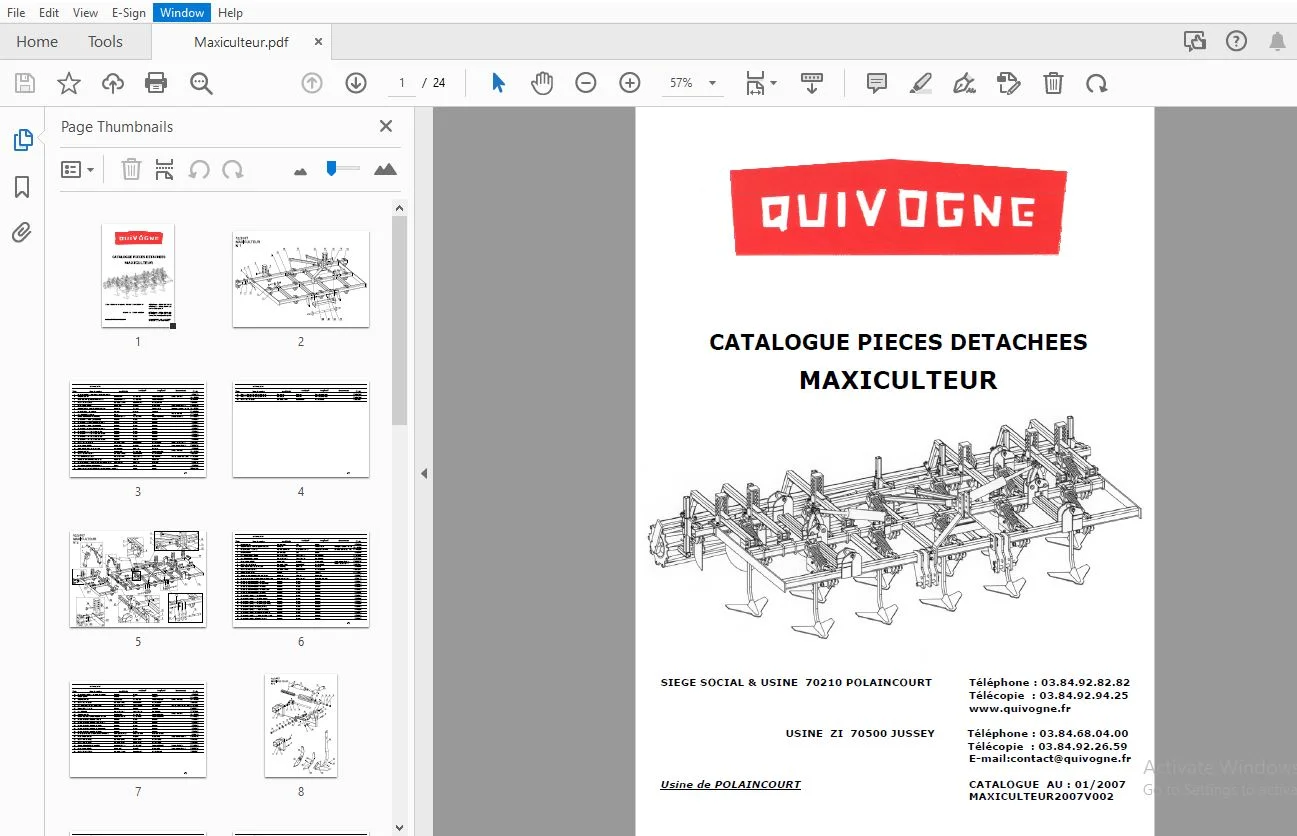Select the page 5 thumbnail
This screenshot has height=836, width=1297.
tap(138, 579)
